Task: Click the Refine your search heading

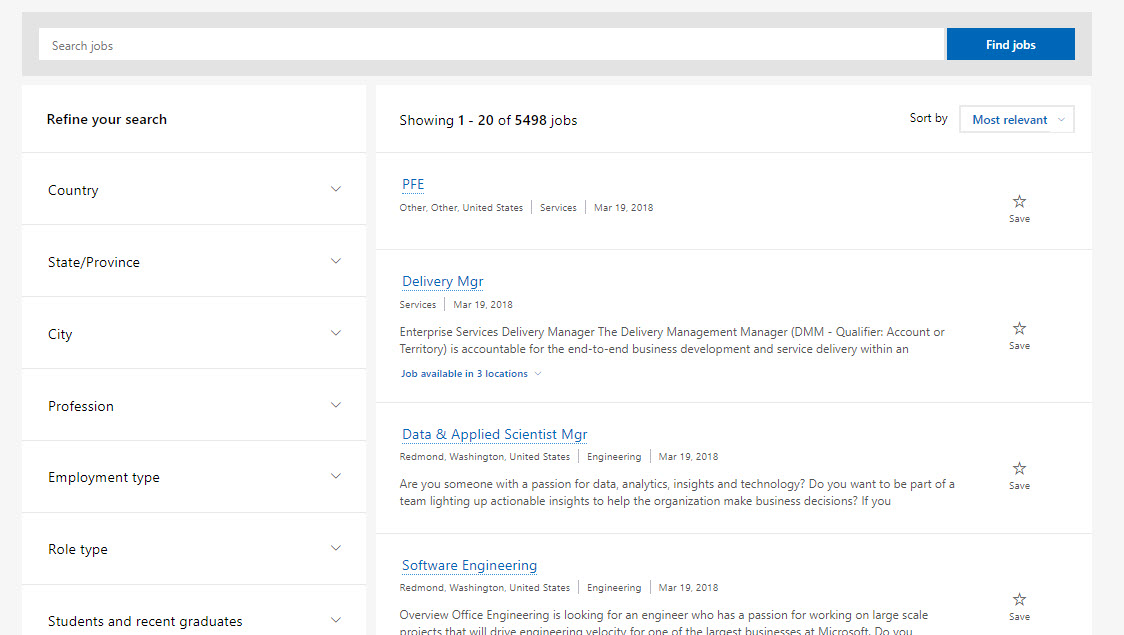Action: [107, 120]
